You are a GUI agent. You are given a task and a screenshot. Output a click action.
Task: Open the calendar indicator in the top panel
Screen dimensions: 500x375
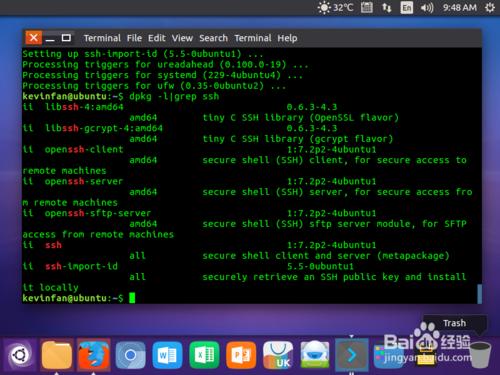pyautogui.click(x=367, y=7)
